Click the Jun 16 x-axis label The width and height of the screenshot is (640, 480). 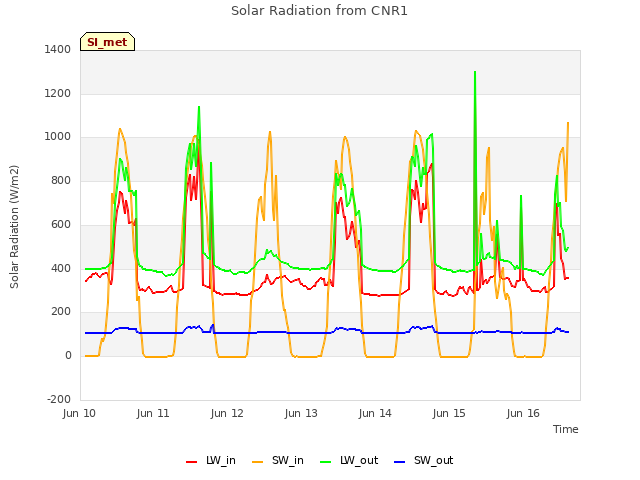[x=523, y=413]
